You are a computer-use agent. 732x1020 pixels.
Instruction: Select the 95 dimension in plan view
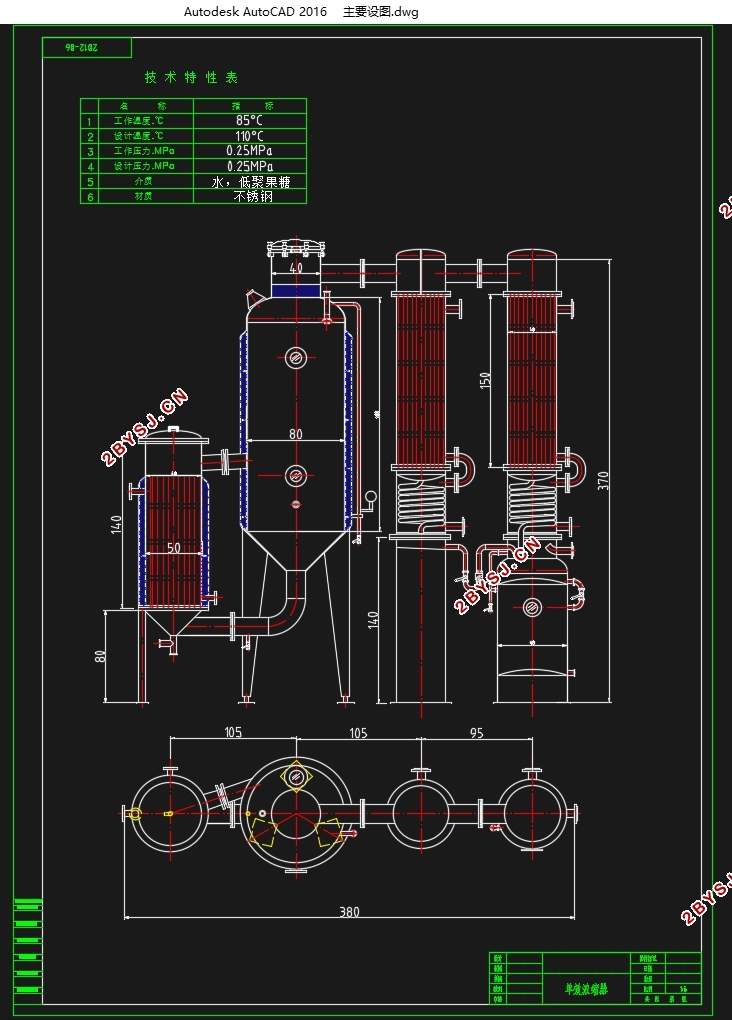[476, 733]
